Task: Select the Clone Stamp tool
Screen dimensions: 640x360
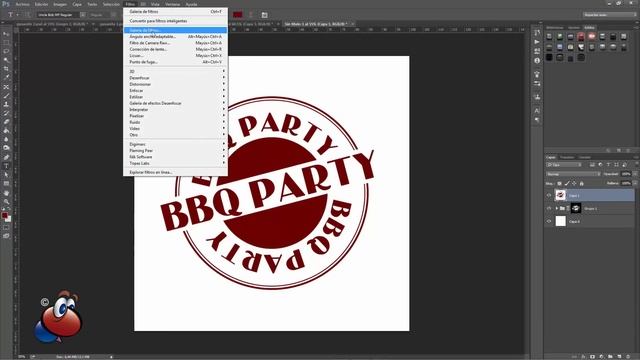Action: (6, 104)
